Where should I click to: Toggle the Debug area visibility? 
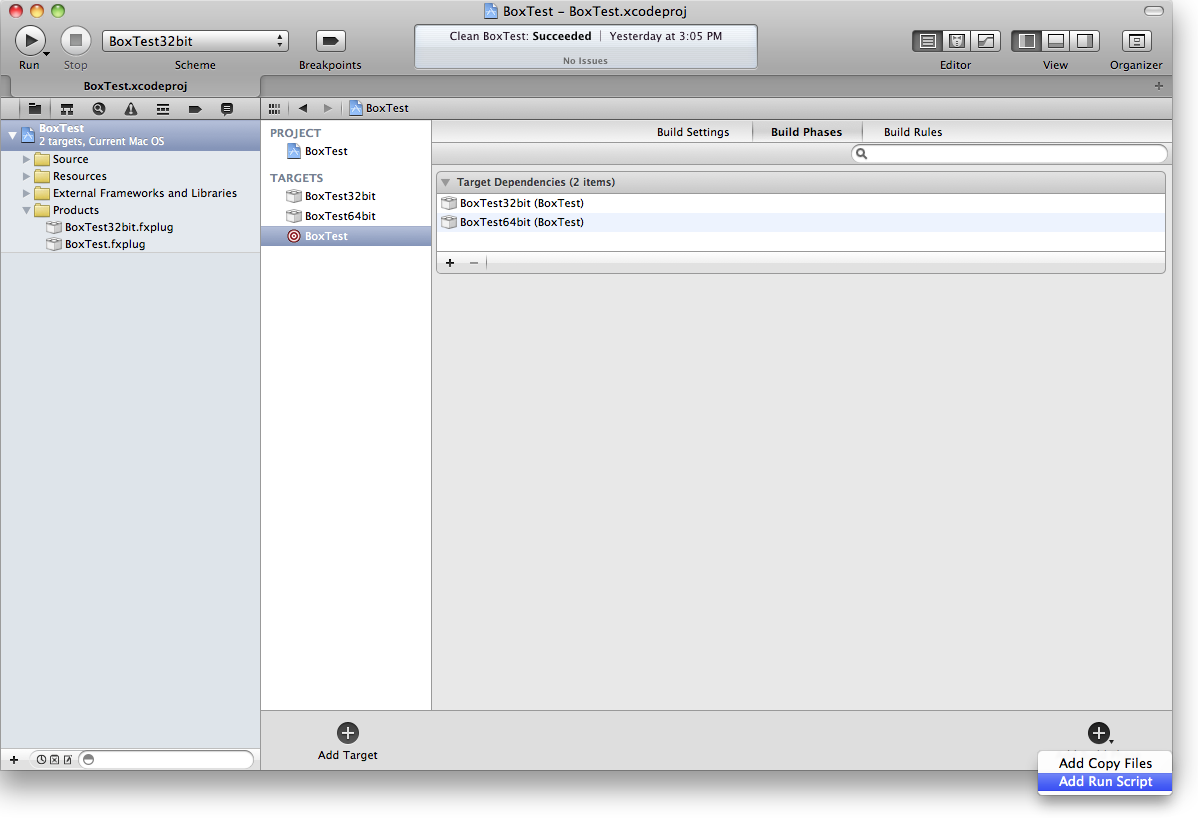click(x=1055, y=41)
